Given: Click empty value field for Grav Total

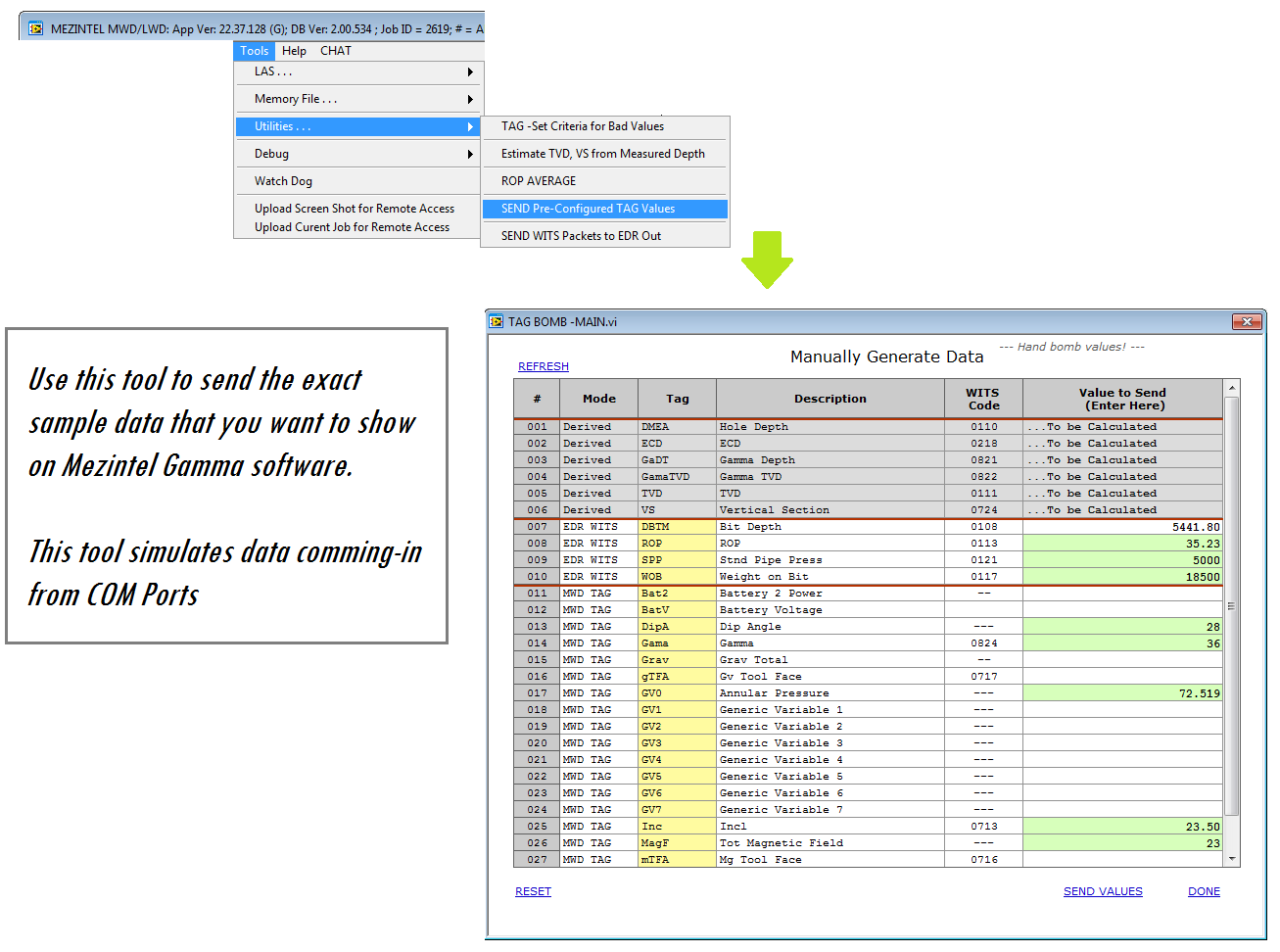Looking at the screenshot, I should [1122, 660].
